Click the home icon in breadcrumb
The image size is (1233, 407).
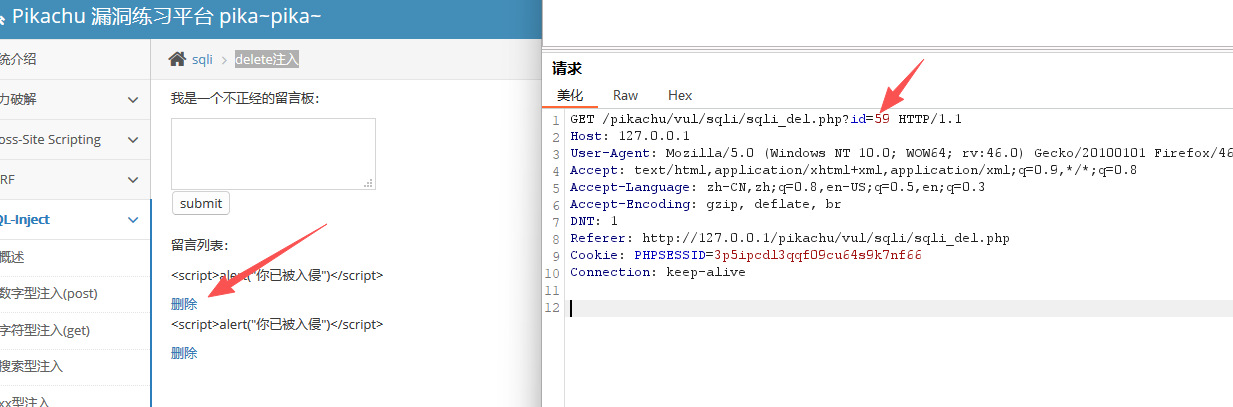(177, 59)
